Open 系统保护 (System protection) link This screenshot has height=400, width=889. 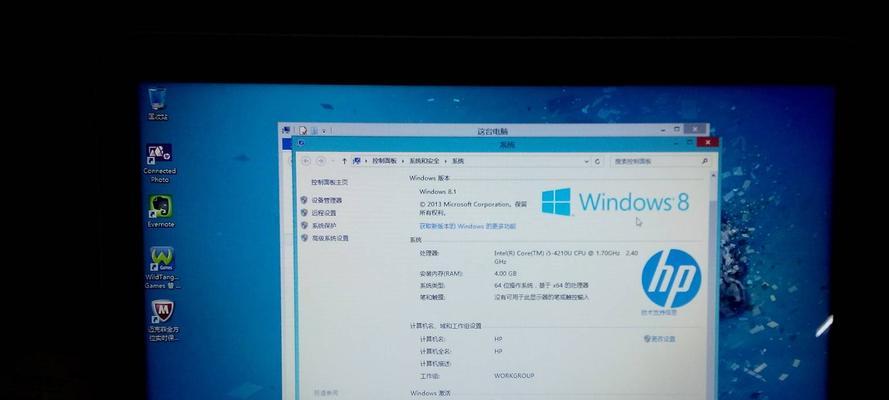[324, 225]
